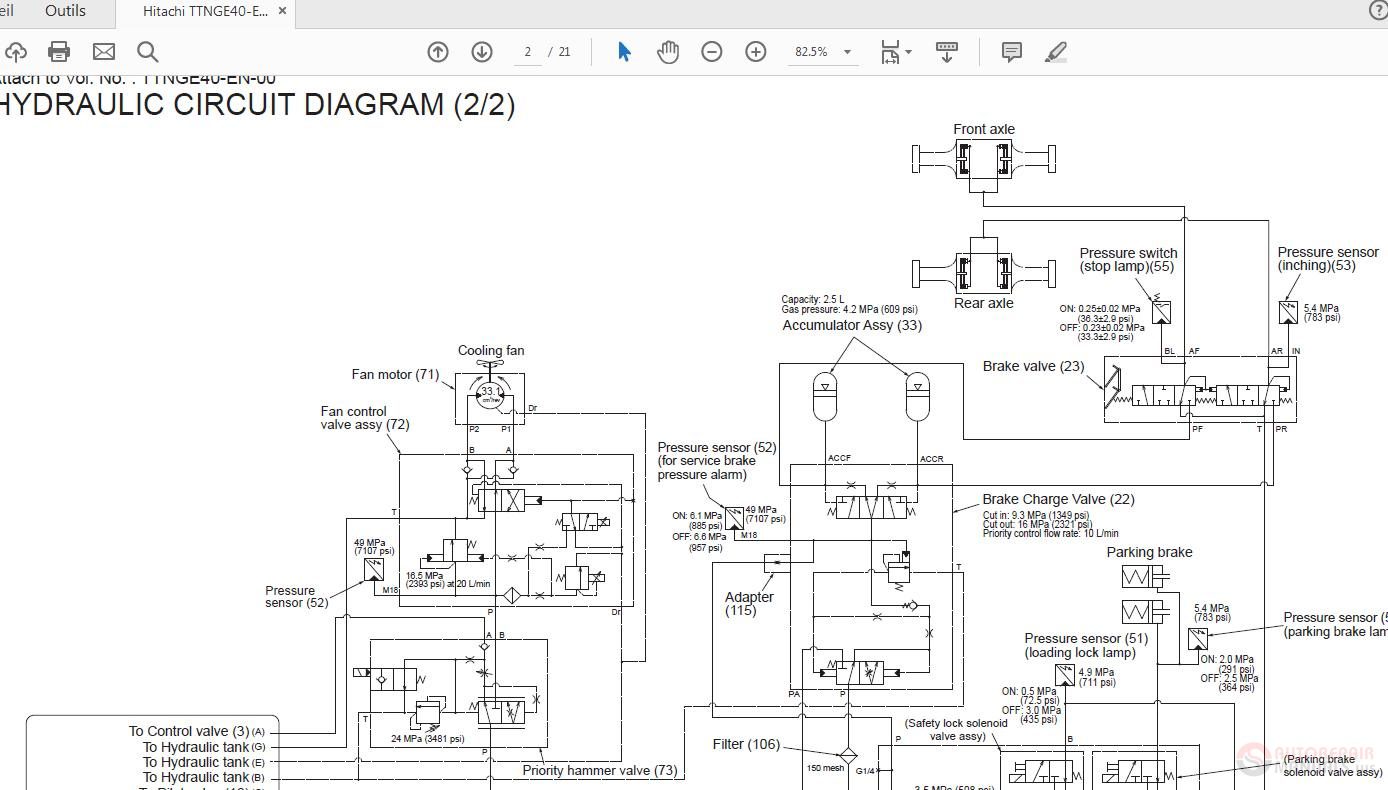Select the Hitachi TTNGE40-E... document tab
This screenshot has height=790, width=1388.
click(x=205, y=11)
